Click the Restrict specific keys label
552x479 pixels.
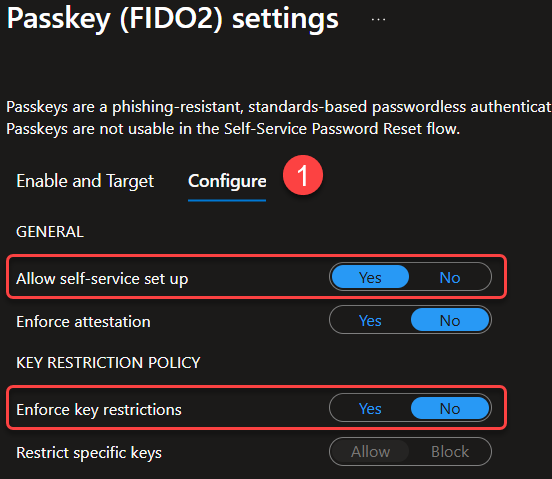tap(89, 453)
